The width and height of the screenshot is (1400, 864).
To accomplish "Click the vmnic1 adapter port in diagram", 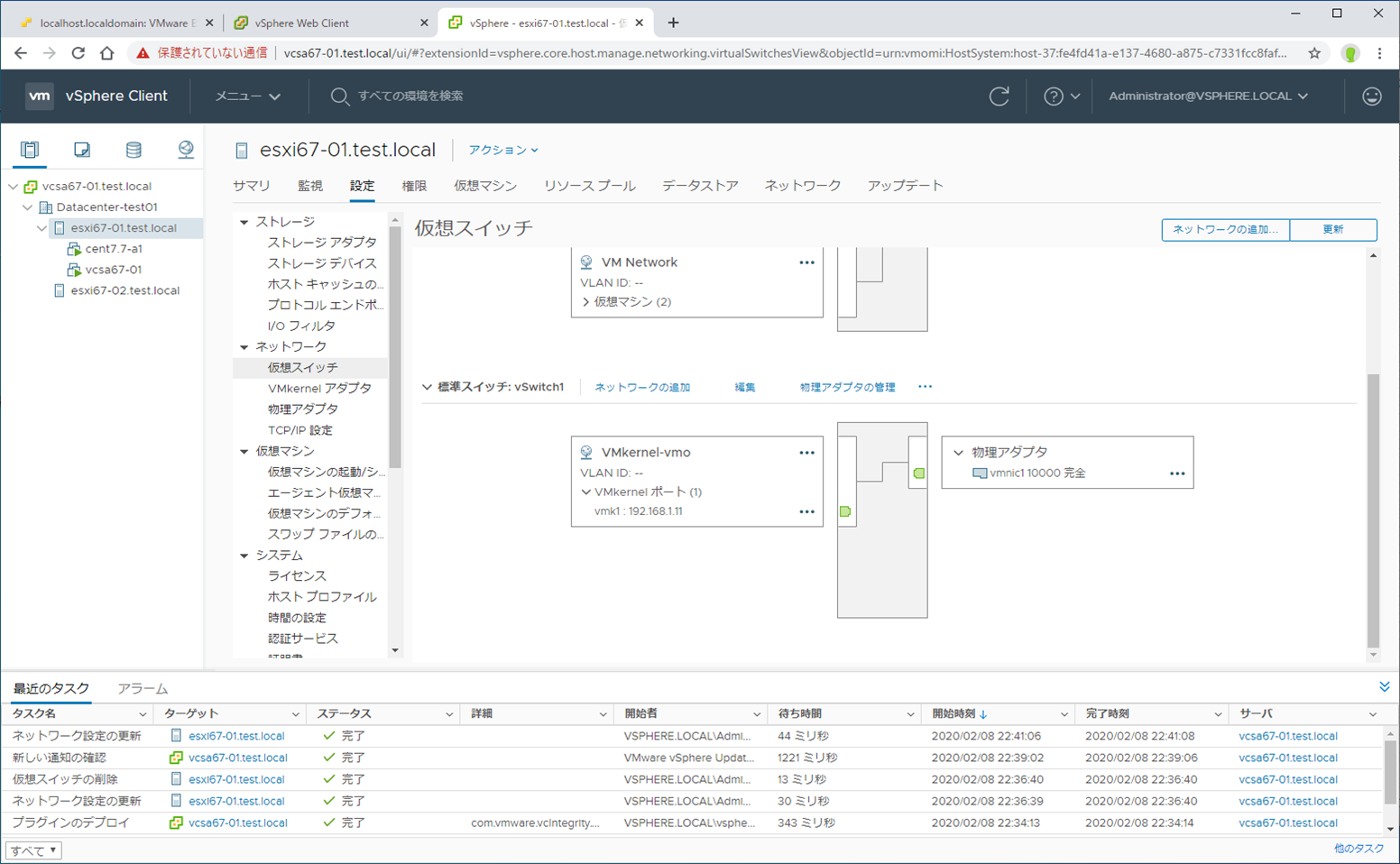I will [x=918, y=473].
